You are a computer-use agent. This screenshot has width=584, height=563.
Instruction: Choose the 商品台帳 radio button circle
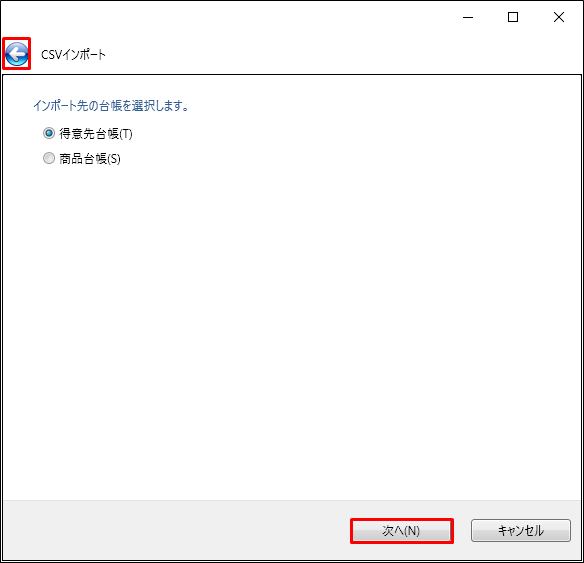(x=49, y=158)
